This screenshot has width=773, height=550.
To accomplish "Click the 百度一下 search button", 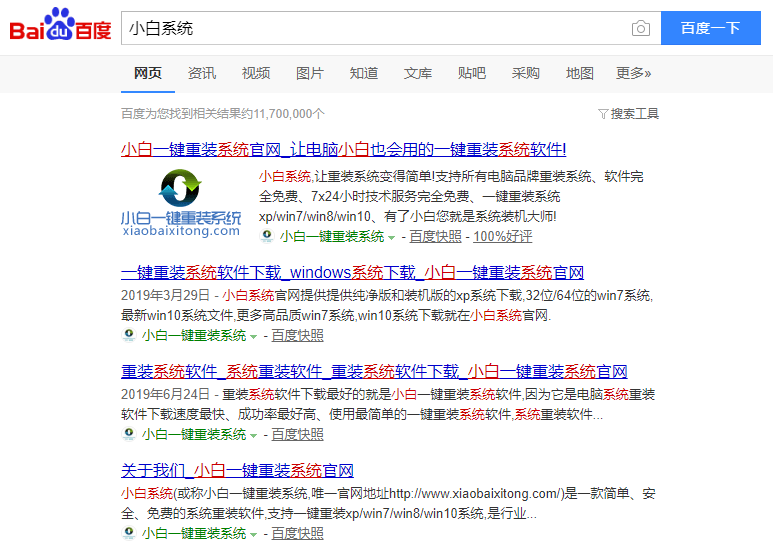I will click(x=710, y=28).
